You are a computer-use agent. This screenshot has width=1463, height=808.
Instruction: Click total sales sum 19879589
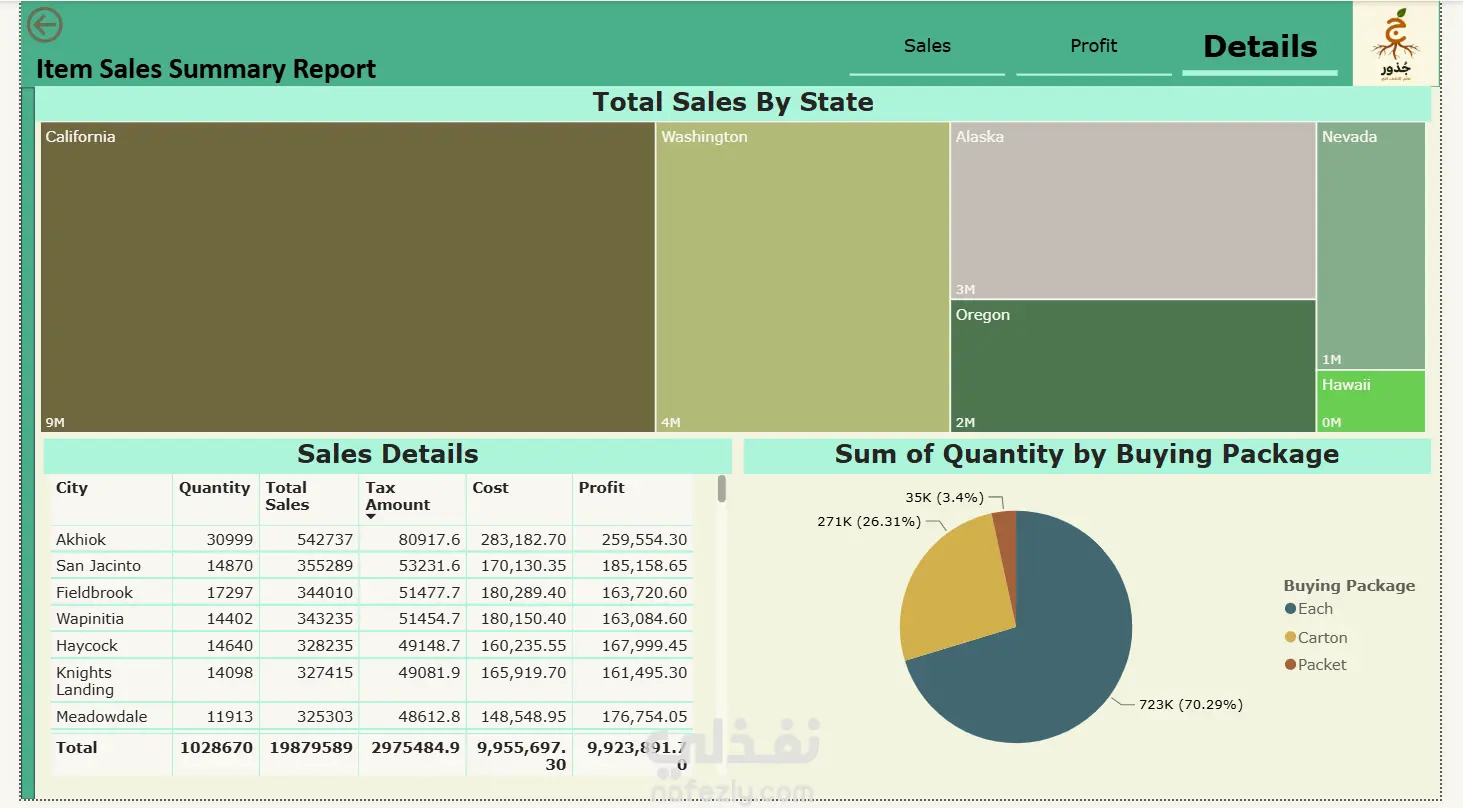(309, 748)
